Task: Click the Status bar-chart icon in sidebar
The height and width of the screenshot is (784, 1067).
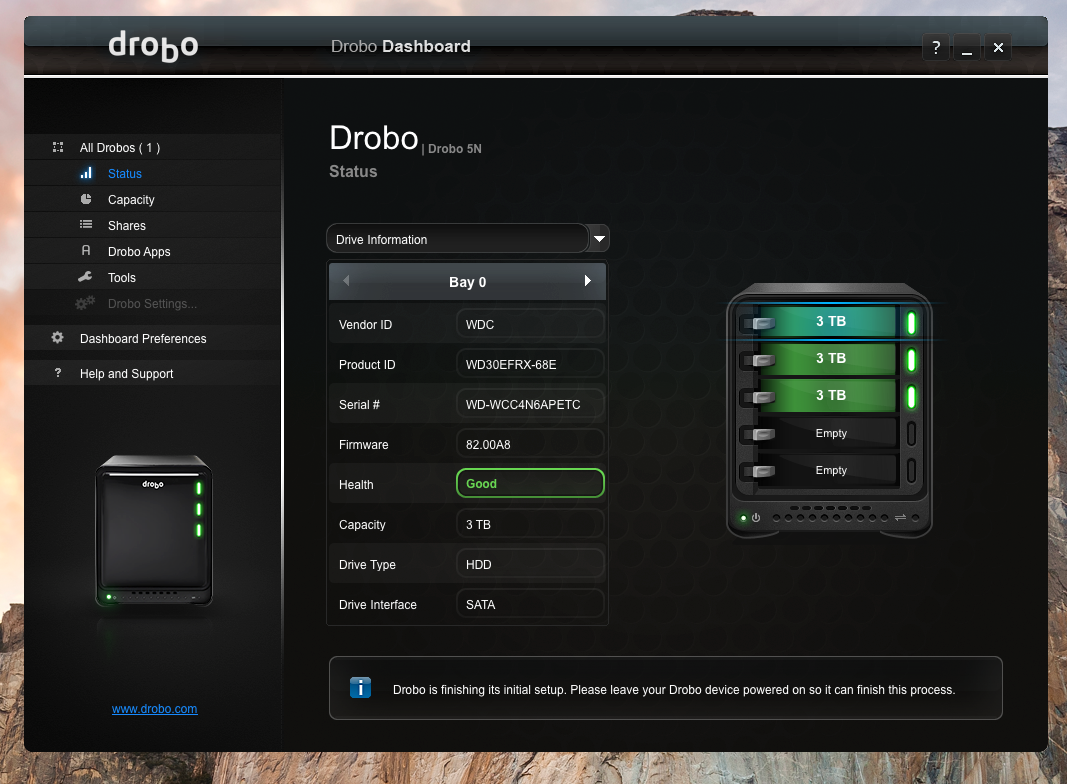Action: click(x=86, y=173)
